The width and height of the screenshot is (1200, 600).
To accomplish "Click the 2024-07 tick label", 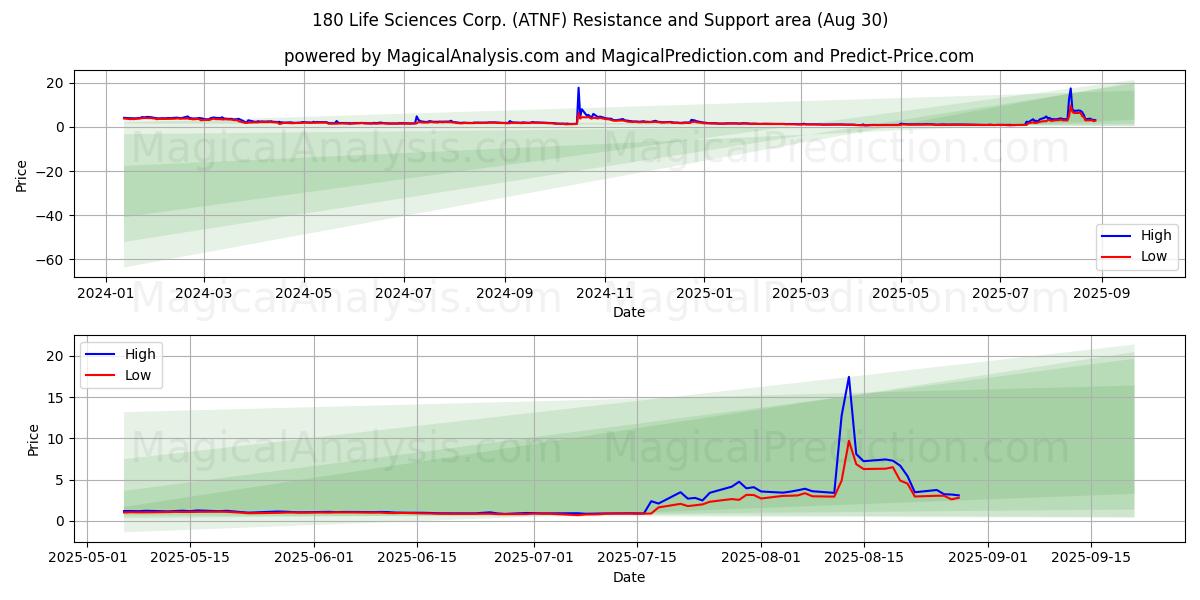I will [x=403, y=294].
